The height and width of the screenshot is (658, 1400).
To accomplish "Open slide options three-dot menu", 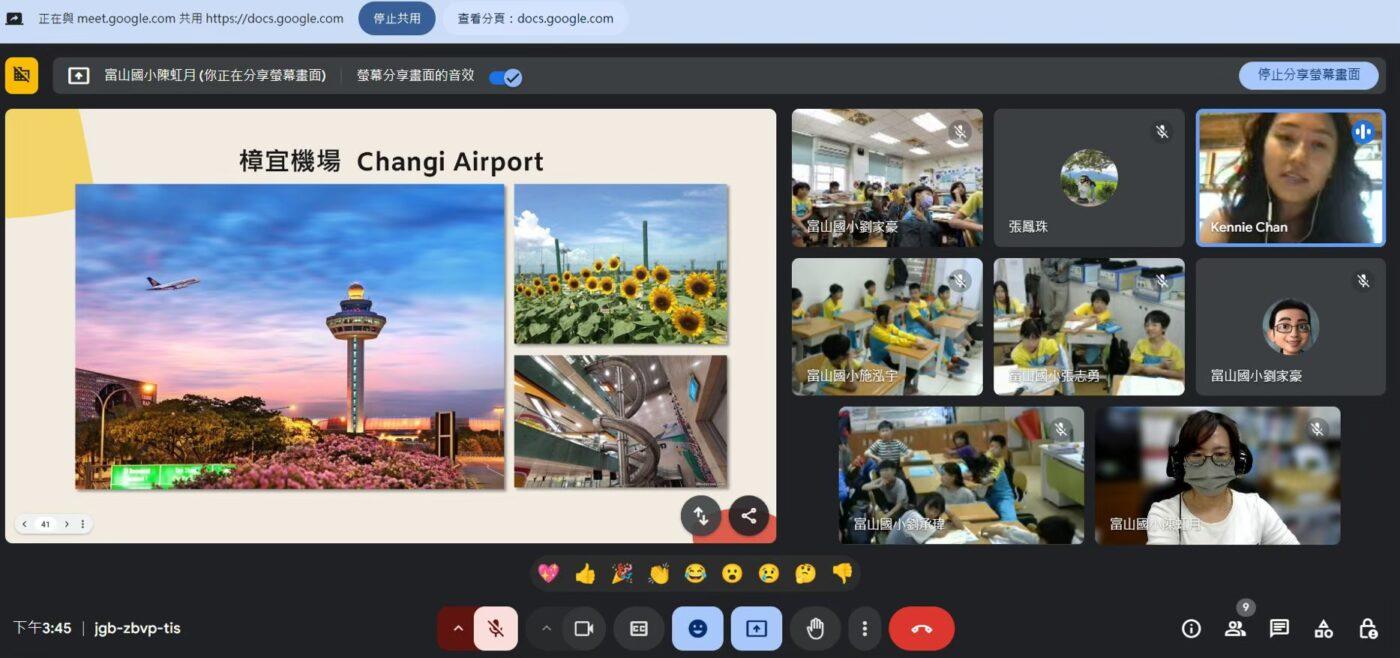I will [83, 524].
